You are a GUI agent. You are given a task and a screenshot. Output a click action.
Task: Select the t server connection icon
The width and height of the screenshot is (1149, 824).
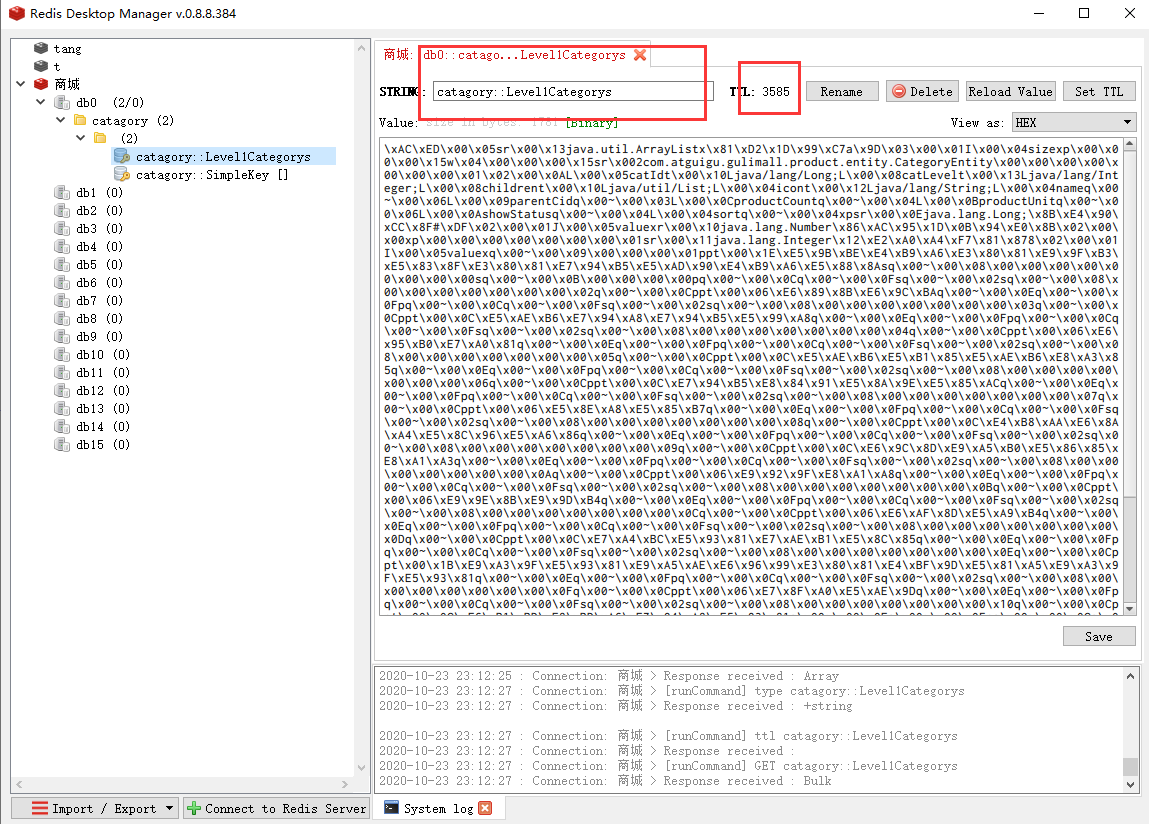41,66
